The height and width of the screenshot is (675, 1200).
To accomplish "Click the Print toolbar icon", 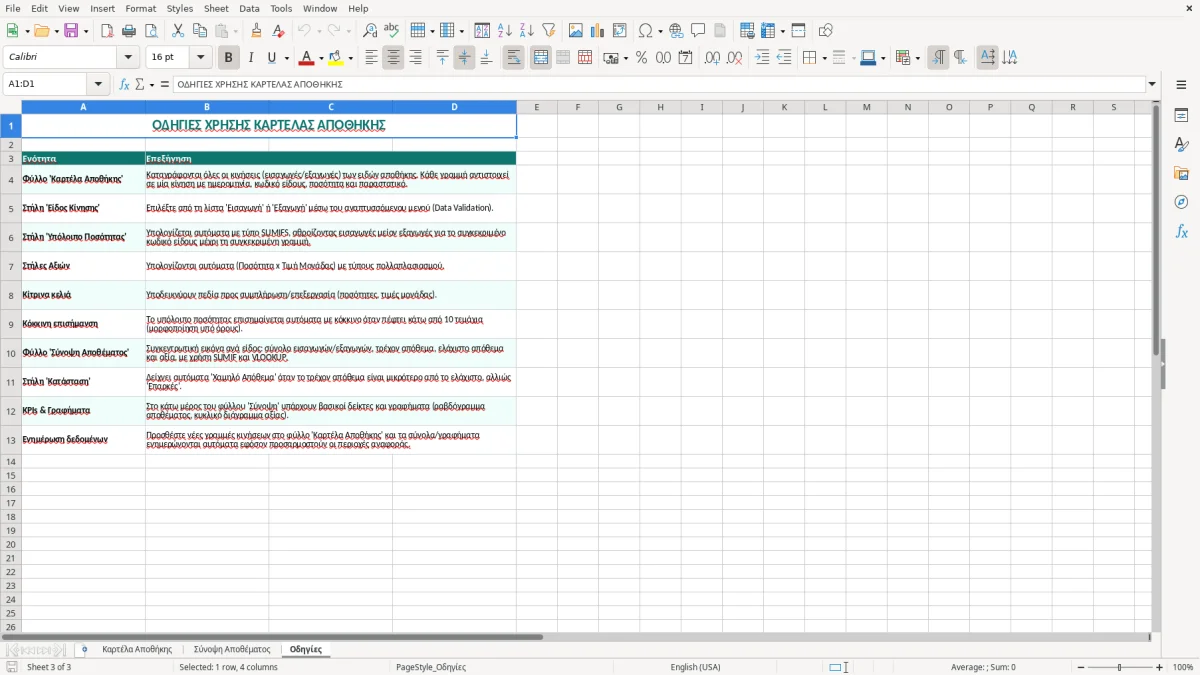I will click(x=129, y=31).
